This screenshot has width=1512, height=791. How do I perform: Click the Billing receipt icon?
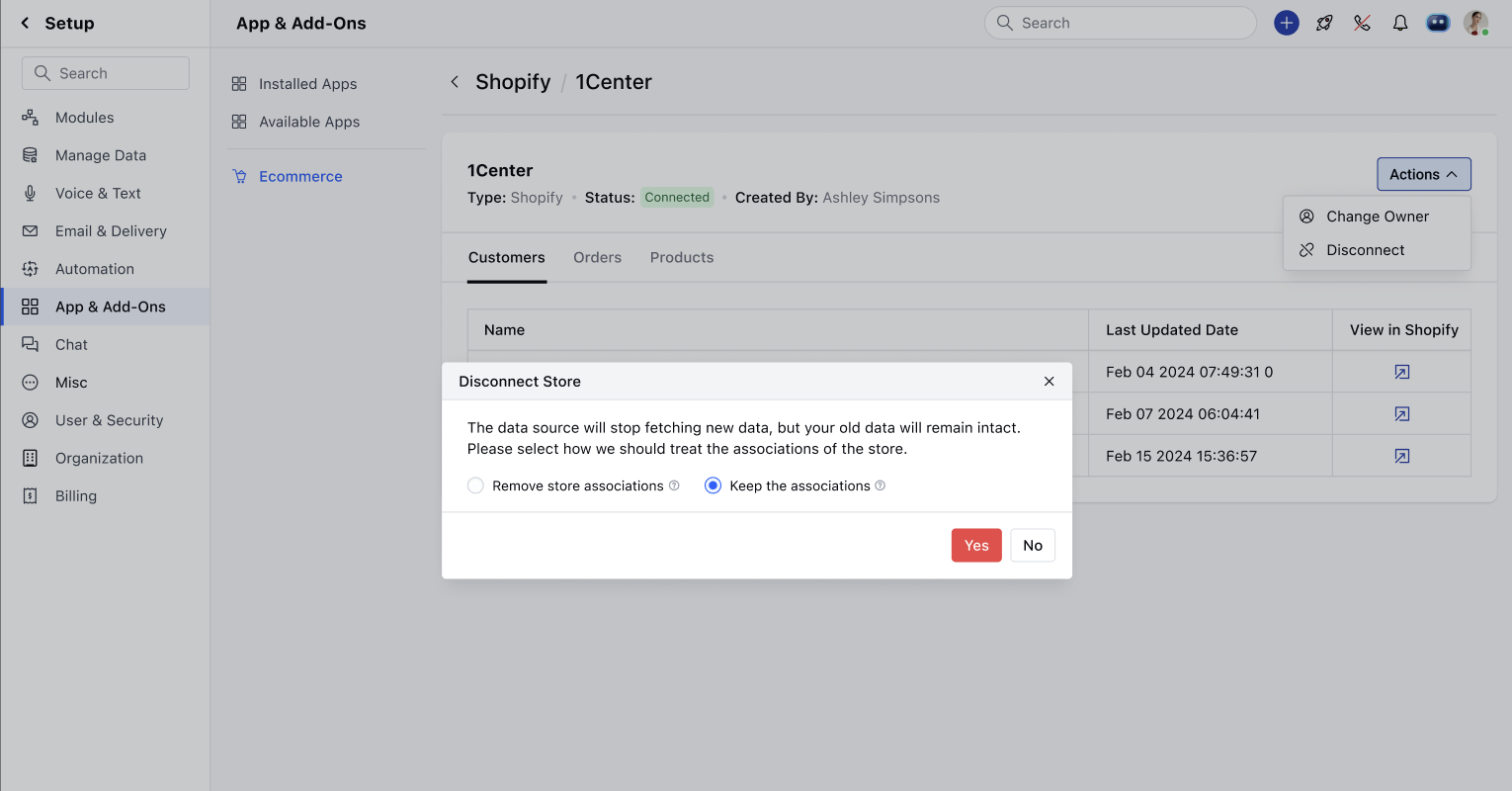tap(31, 496)
